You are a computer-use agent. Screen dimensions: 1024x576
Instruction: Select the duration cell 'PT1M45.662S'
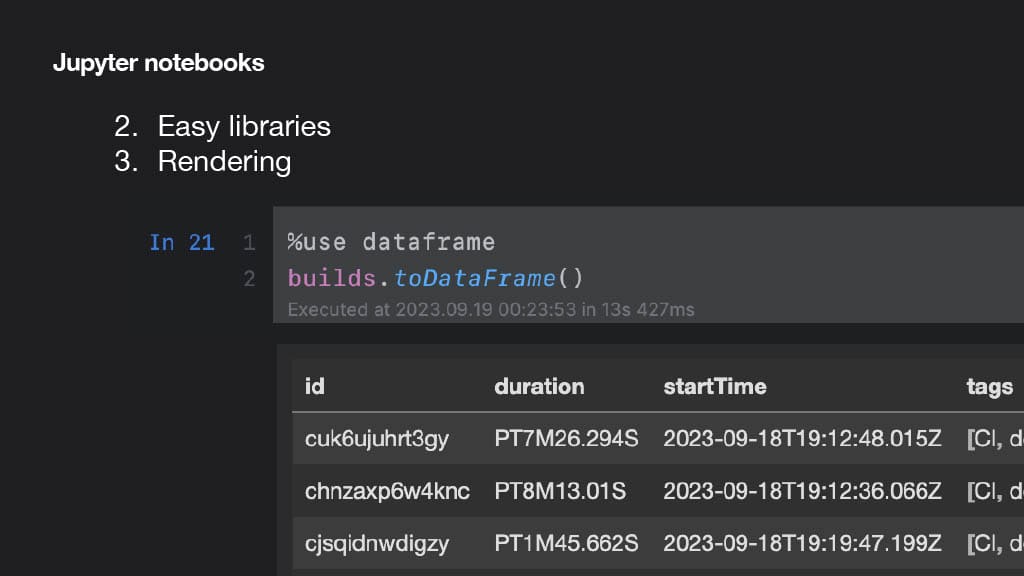pyautogui.click(x=566, y=543)
